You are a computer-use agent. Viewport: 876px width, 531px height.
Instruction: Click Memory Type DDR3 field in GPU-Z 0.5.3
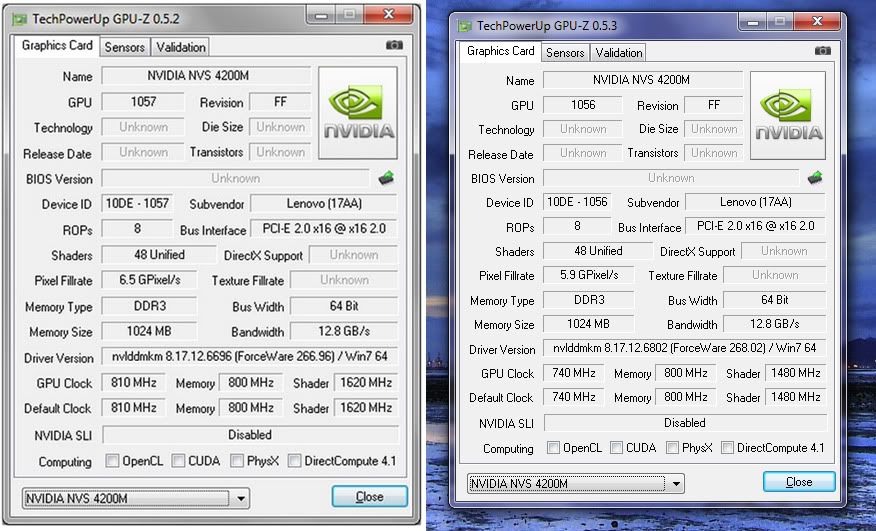click(x=589, y=300)
